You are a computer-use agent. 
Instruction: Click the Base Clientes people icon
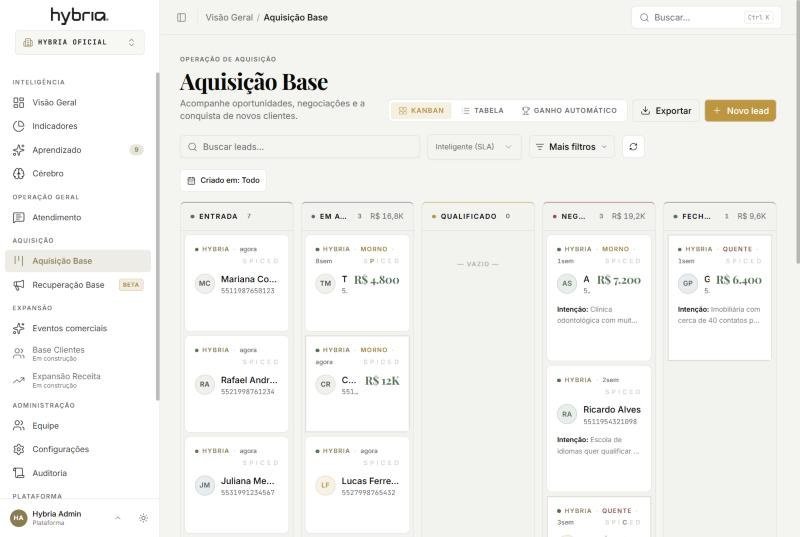tap(18, 353)
